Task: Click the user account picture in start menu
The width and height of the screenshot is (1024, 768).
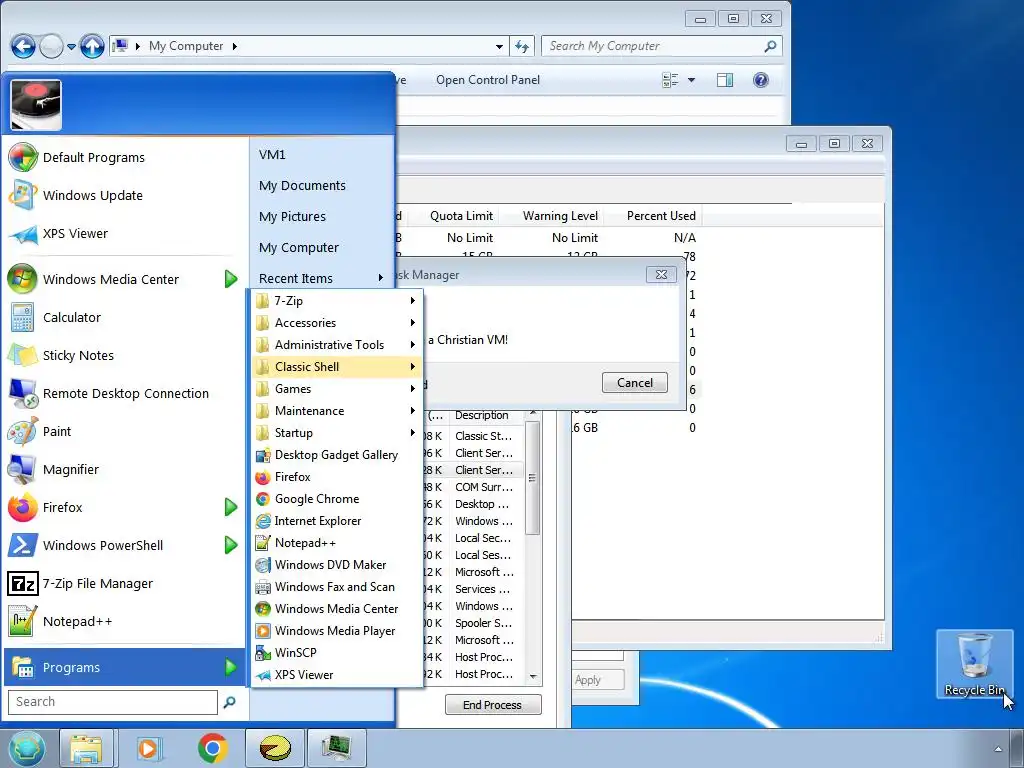Action: pos(36,105)
